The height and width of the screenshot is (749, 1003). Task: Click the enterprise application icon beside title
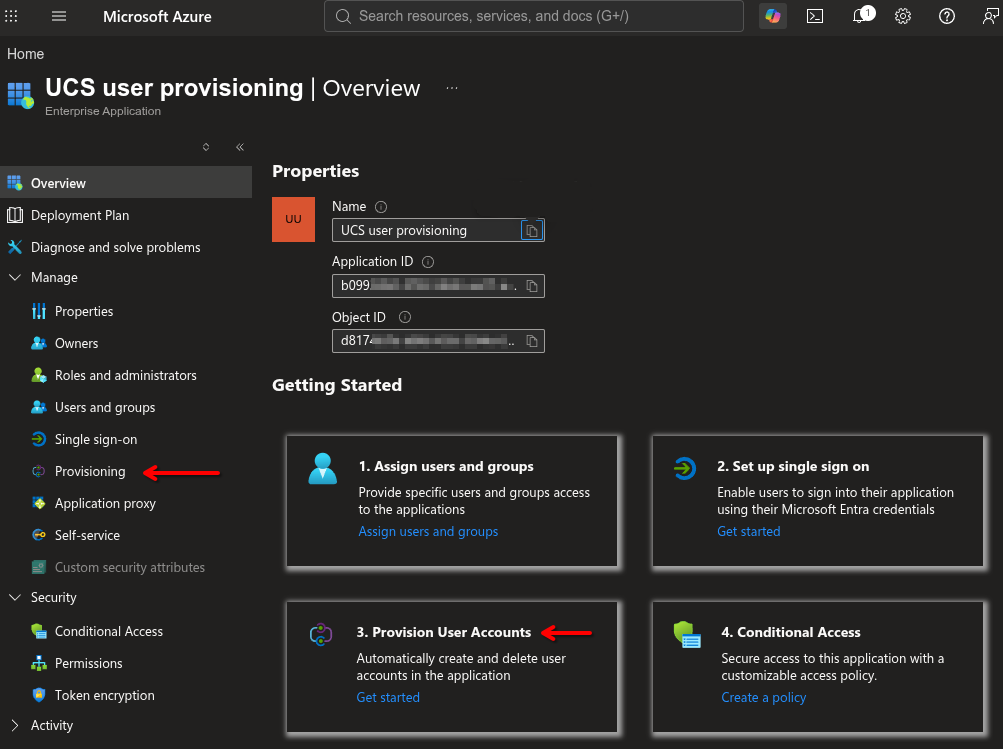(20, 95)
